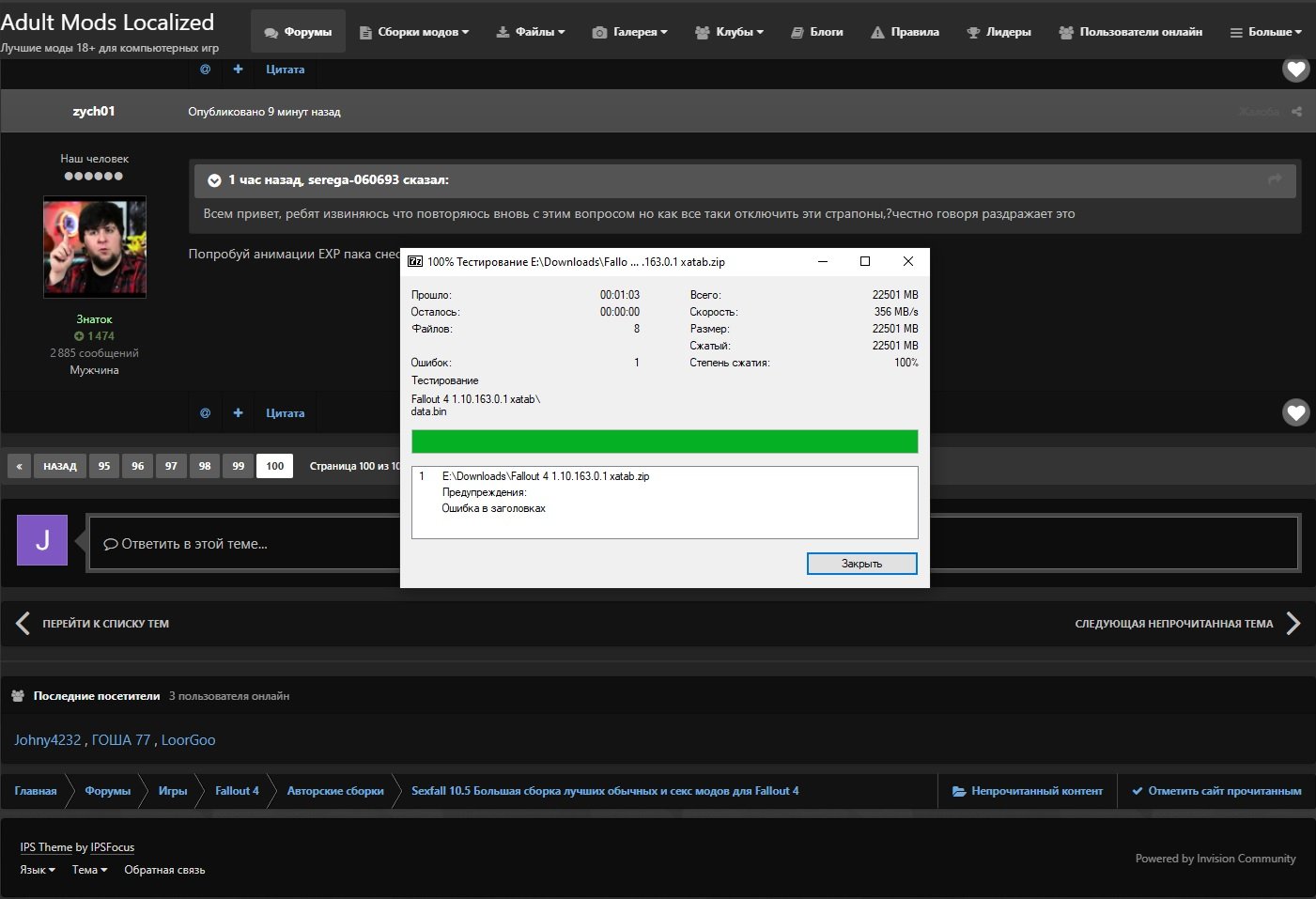The width and height of the screenshot is (1316, 899).
Task: Click the plus multi-quote icon below zych01's post
Action: tap(238, 412)
